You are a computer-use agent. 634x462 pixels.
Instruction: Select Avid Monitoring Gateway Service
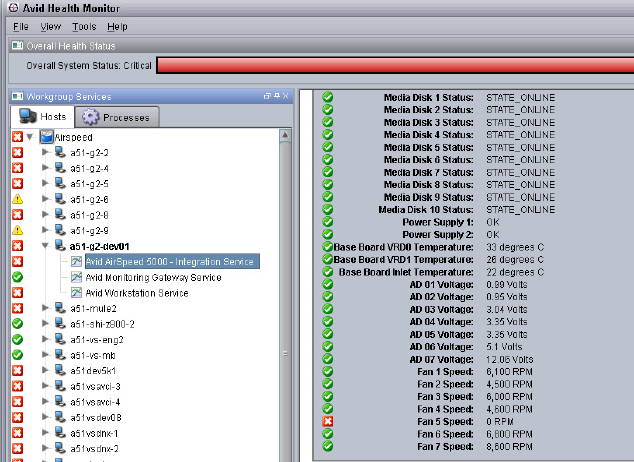click(153, 277)
